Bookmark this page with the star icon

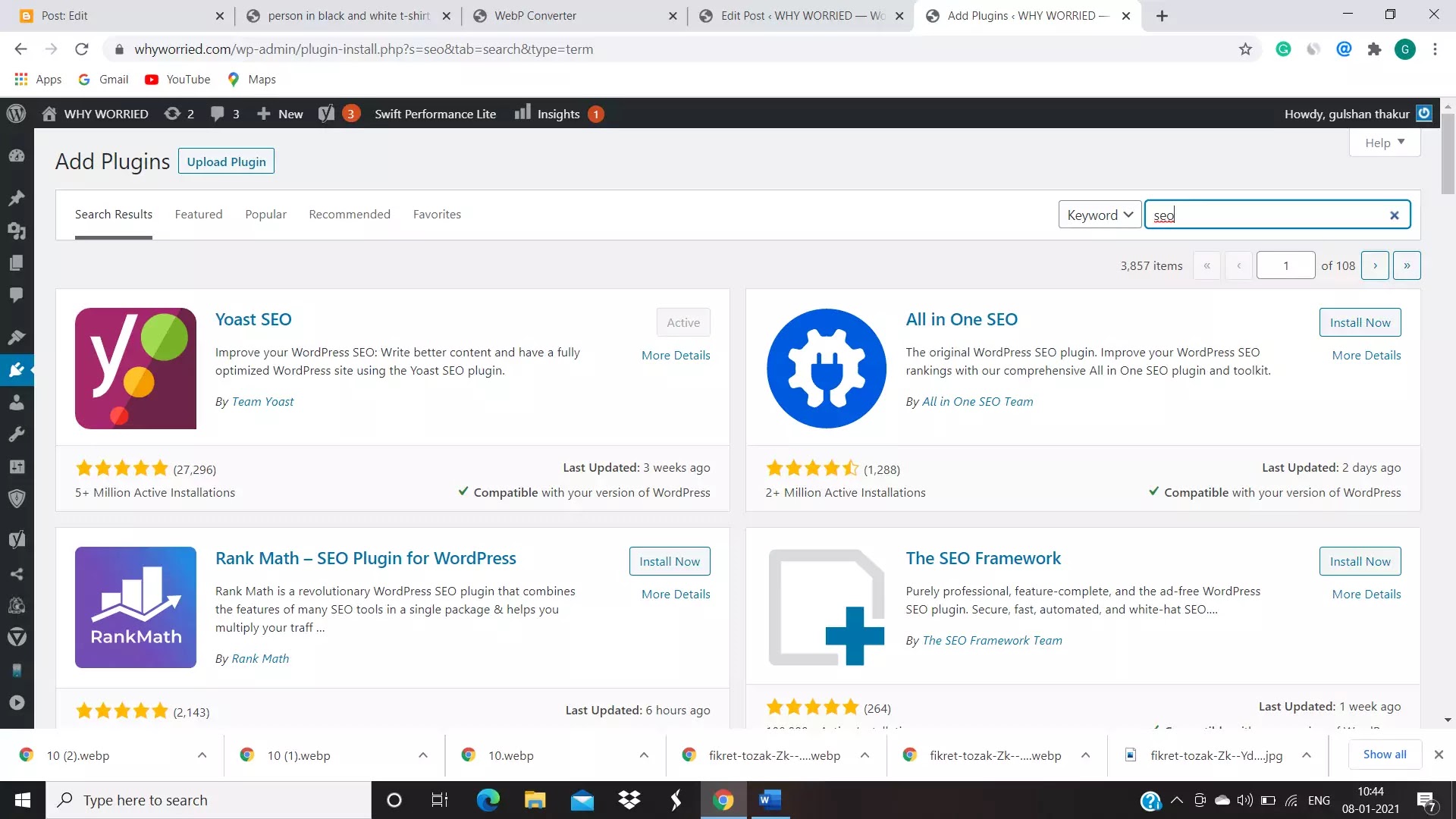tap(1245, 49)
